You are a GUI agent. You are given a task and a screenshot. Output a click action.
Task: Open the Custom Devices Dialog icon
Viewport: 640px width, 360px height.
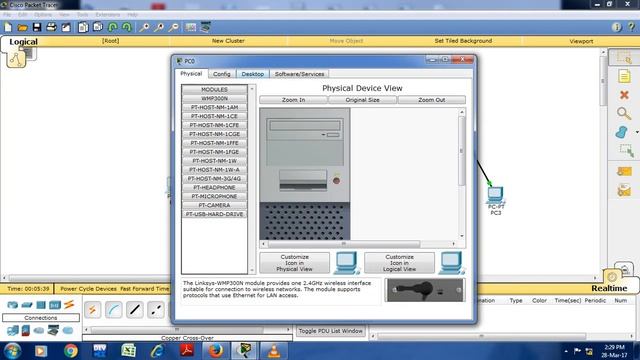205,27
